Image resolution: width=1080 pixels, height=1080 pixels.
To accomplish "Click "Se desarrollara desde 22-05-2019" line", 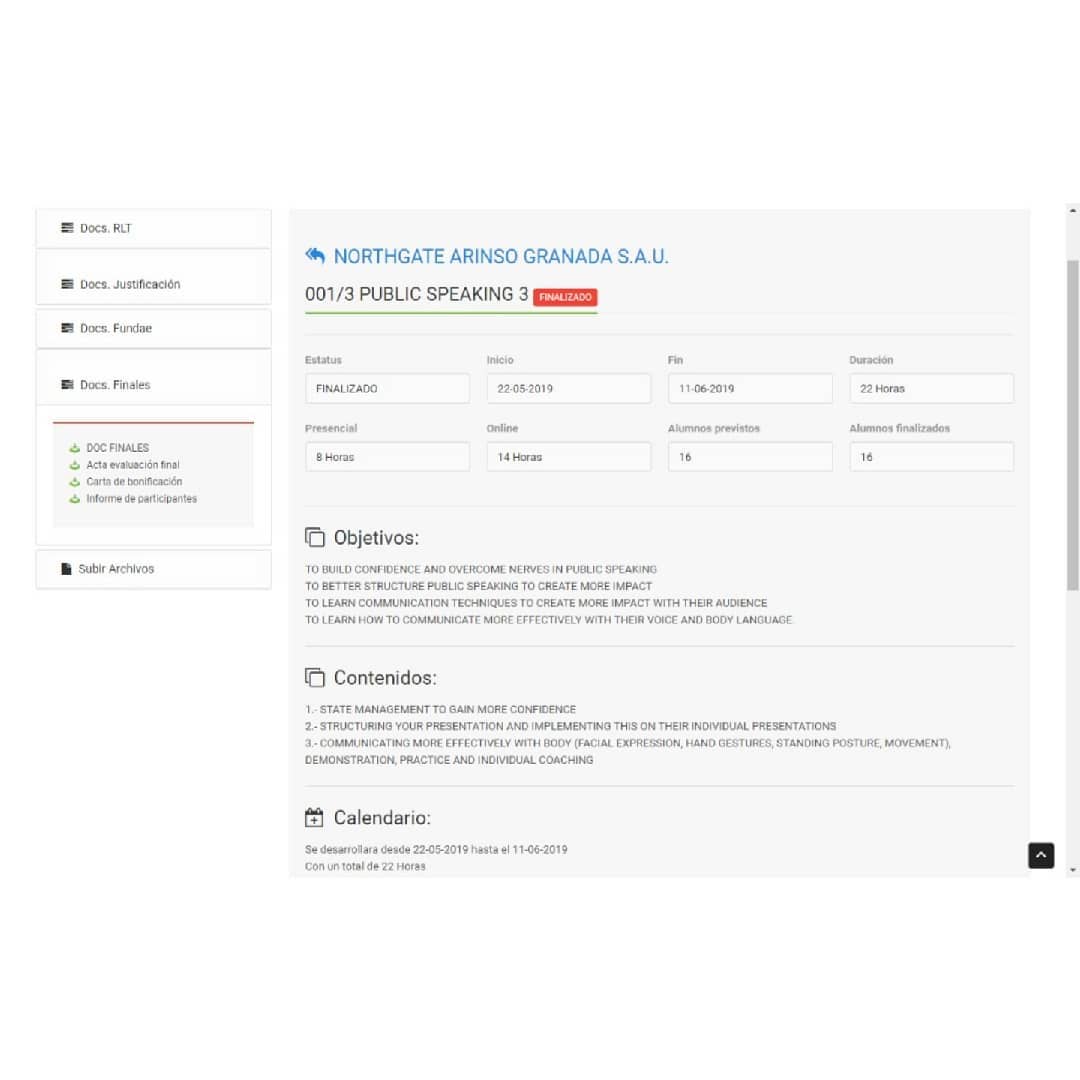I will click(436, 850).
